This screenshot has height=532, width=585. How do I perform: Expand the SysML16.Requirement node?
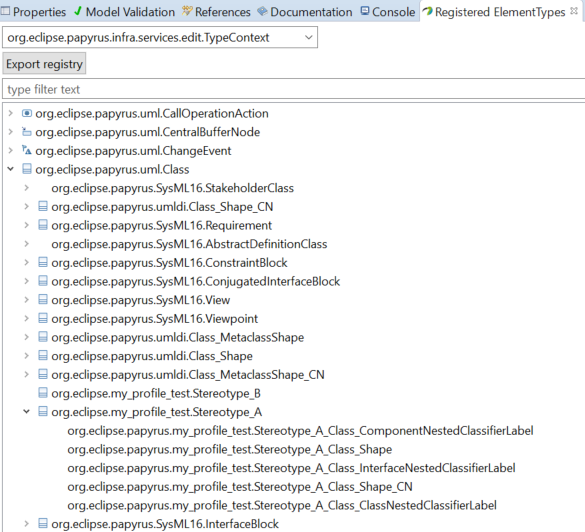click(x=26, y=225)
